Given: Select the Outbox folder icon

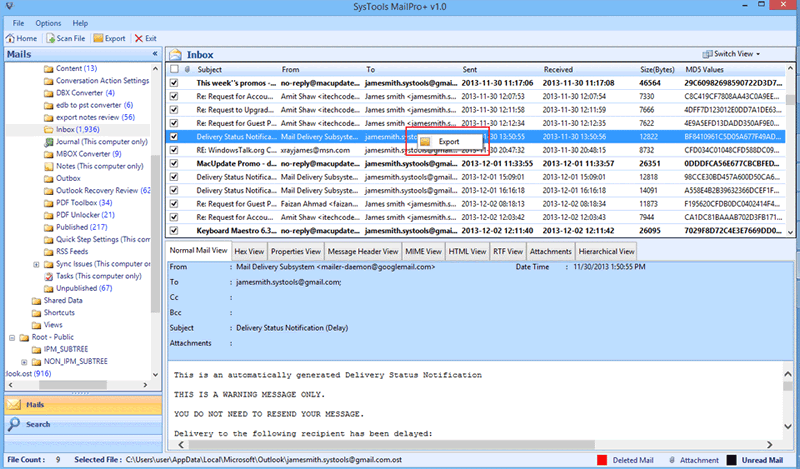Looking at the screenshot, I should pyautogui.click(x=48, y=179).
